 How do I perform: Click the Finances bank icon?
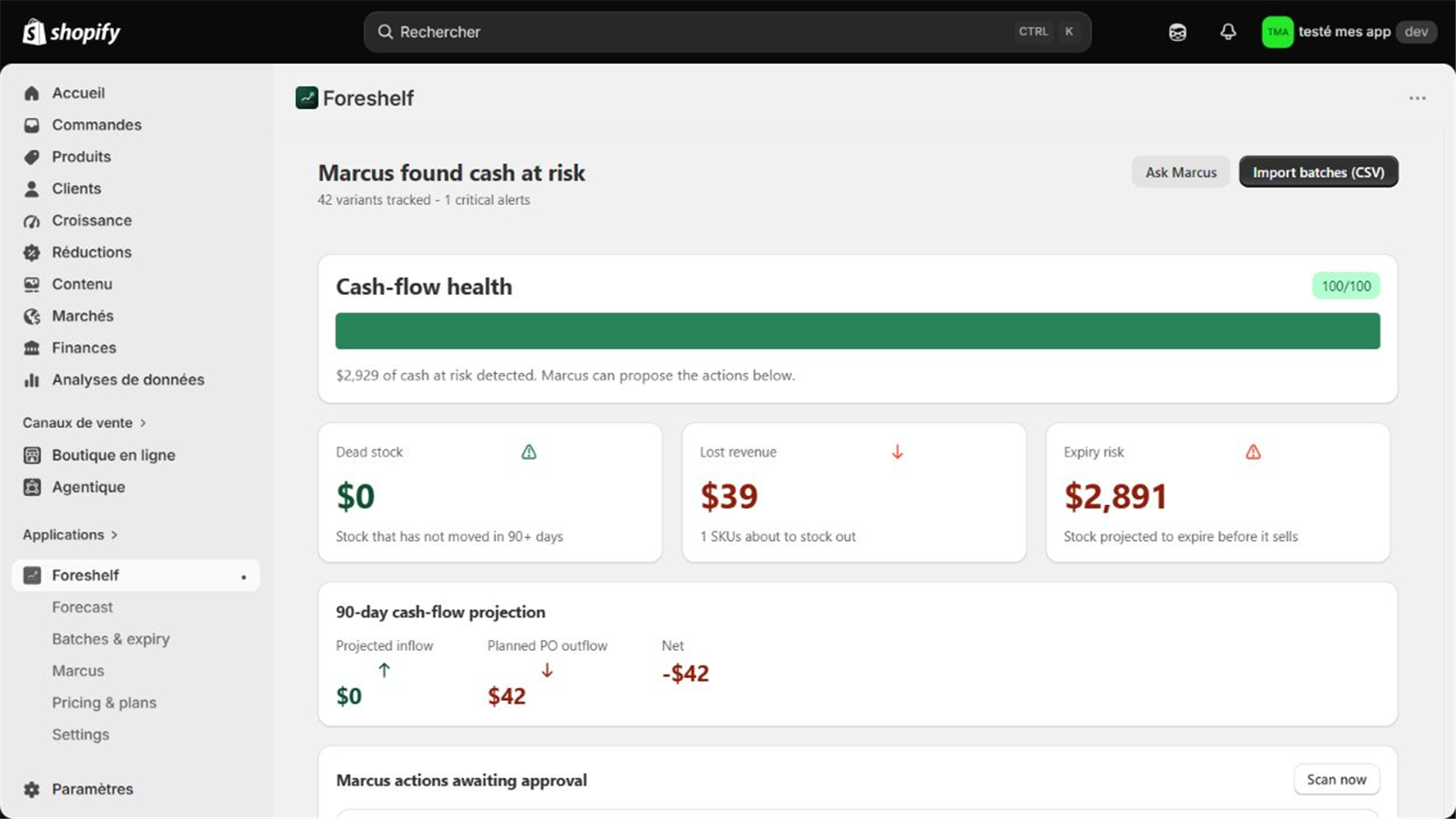32,348
